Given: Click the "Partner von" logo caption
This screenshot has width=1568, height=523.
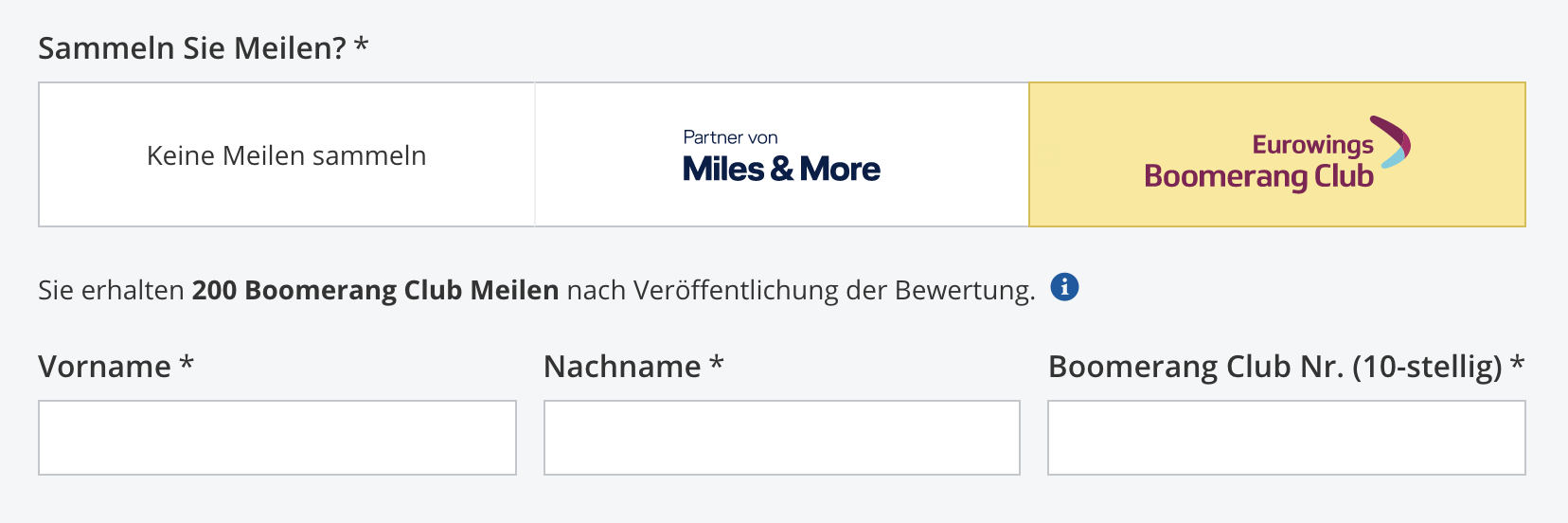Looking at the screenshot, I should pos(730,137).
